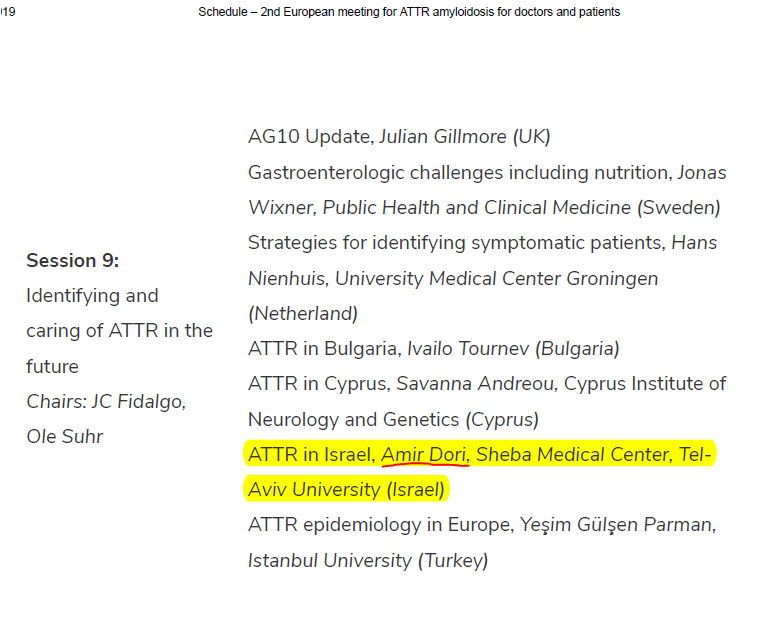Click 'Public Health and Clinical Medicine (Sweden)'
The image size is (771, 617).
[x=521, y=208]
